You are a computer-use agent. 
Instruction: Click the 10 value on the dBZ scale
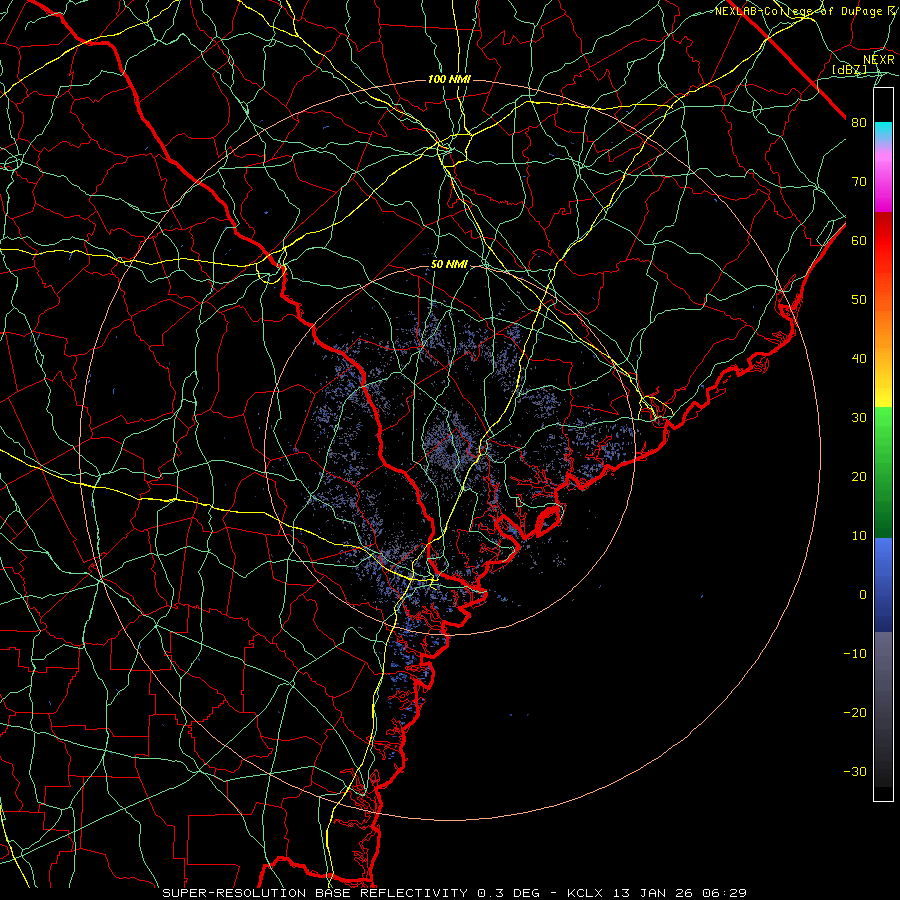(x=859, y=536)
